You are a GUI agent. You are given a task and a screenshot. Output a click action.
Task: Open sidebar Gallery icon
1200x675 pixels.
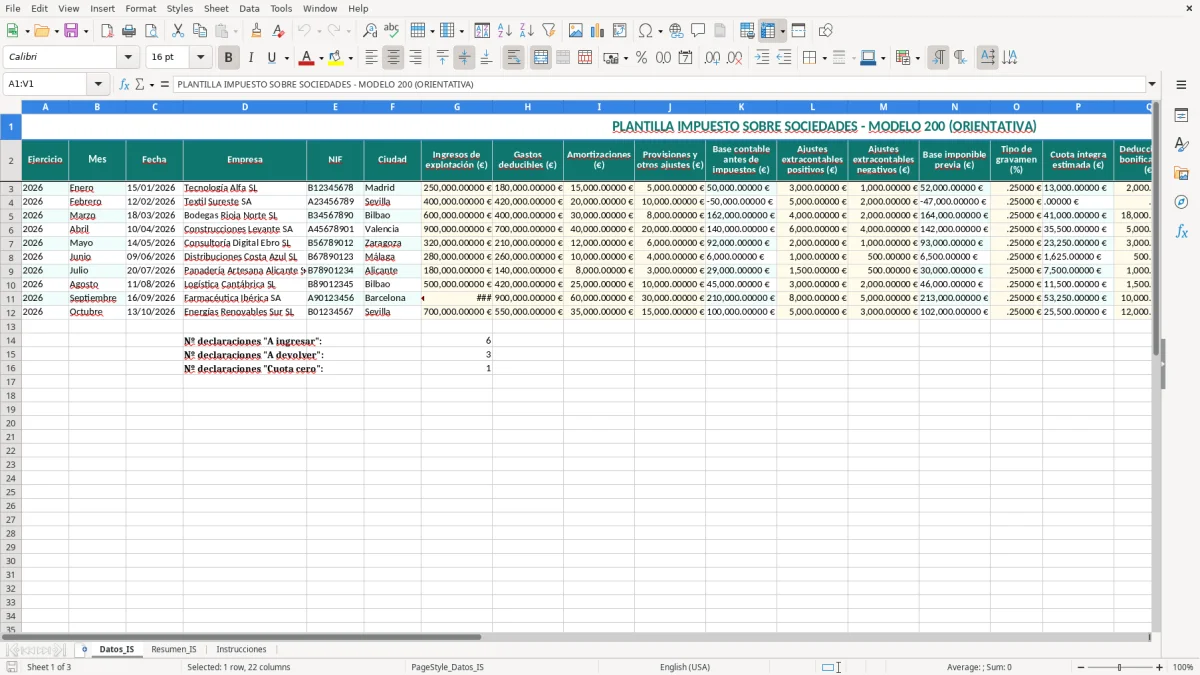[1181, 173]
